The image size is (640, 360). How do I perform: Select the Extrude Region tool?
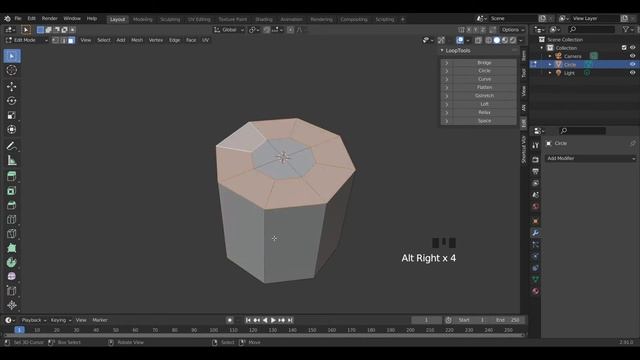click(12, 176)
